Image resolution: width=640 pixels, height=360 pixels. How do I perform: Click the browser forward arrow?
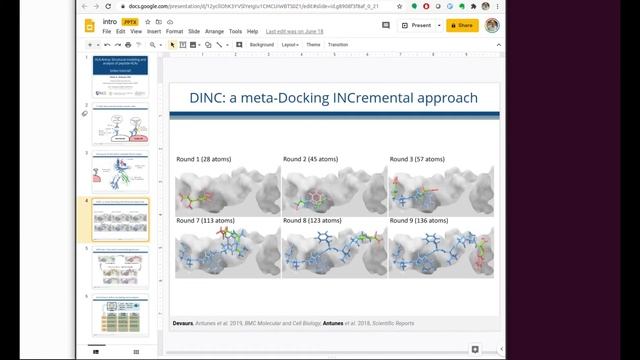pos(96,6)
